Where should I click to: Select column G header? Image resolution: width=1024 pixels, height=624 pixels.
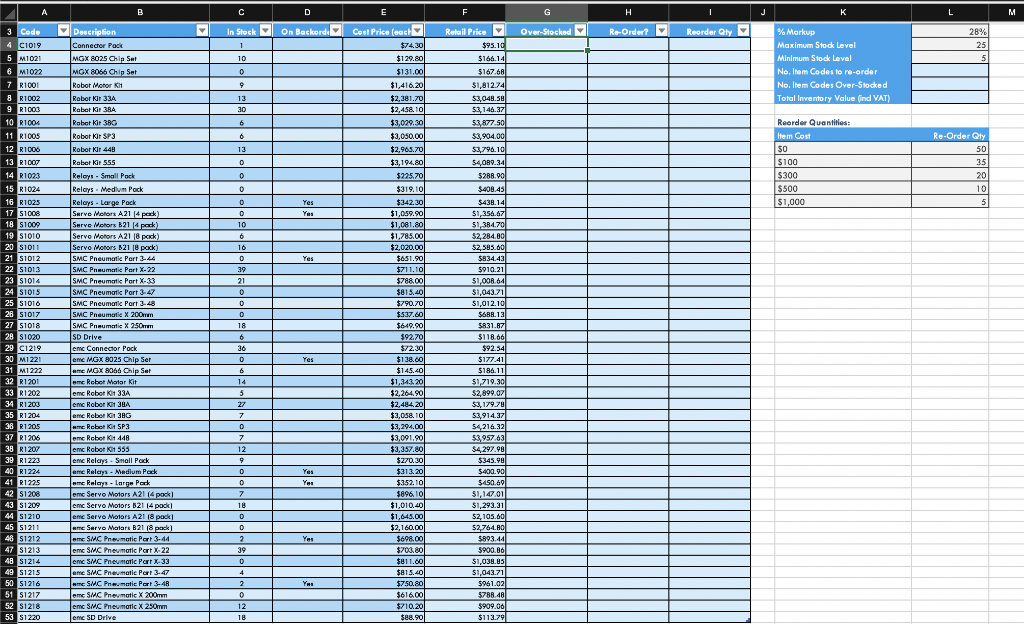pyautogui.click(x=547, y=10)
